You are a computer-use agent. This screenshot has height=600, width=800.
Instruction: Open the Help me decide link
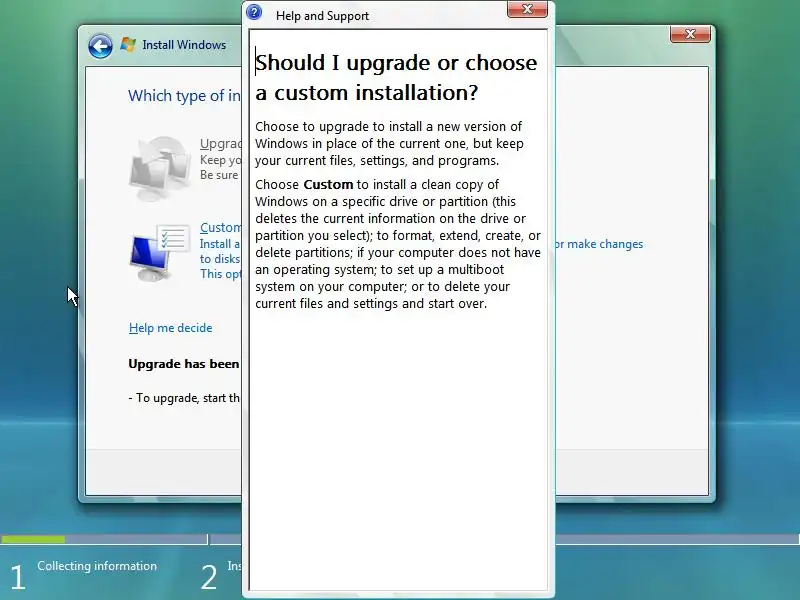pos(170,328)
